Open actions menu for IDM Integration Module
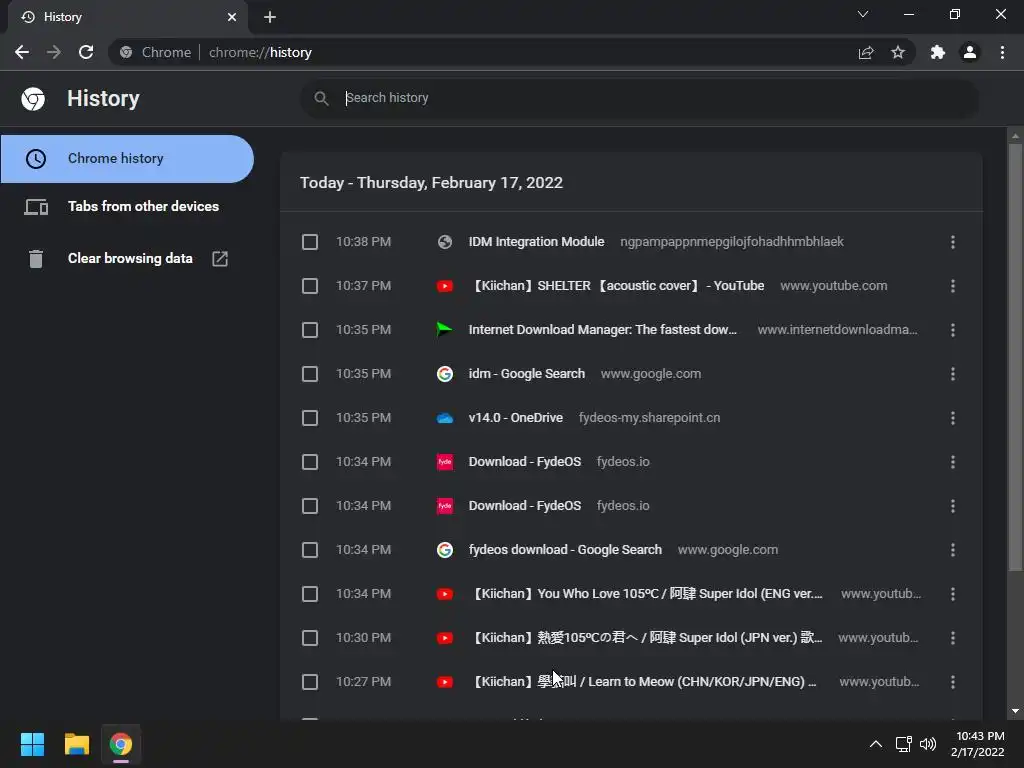 [953, 242]
